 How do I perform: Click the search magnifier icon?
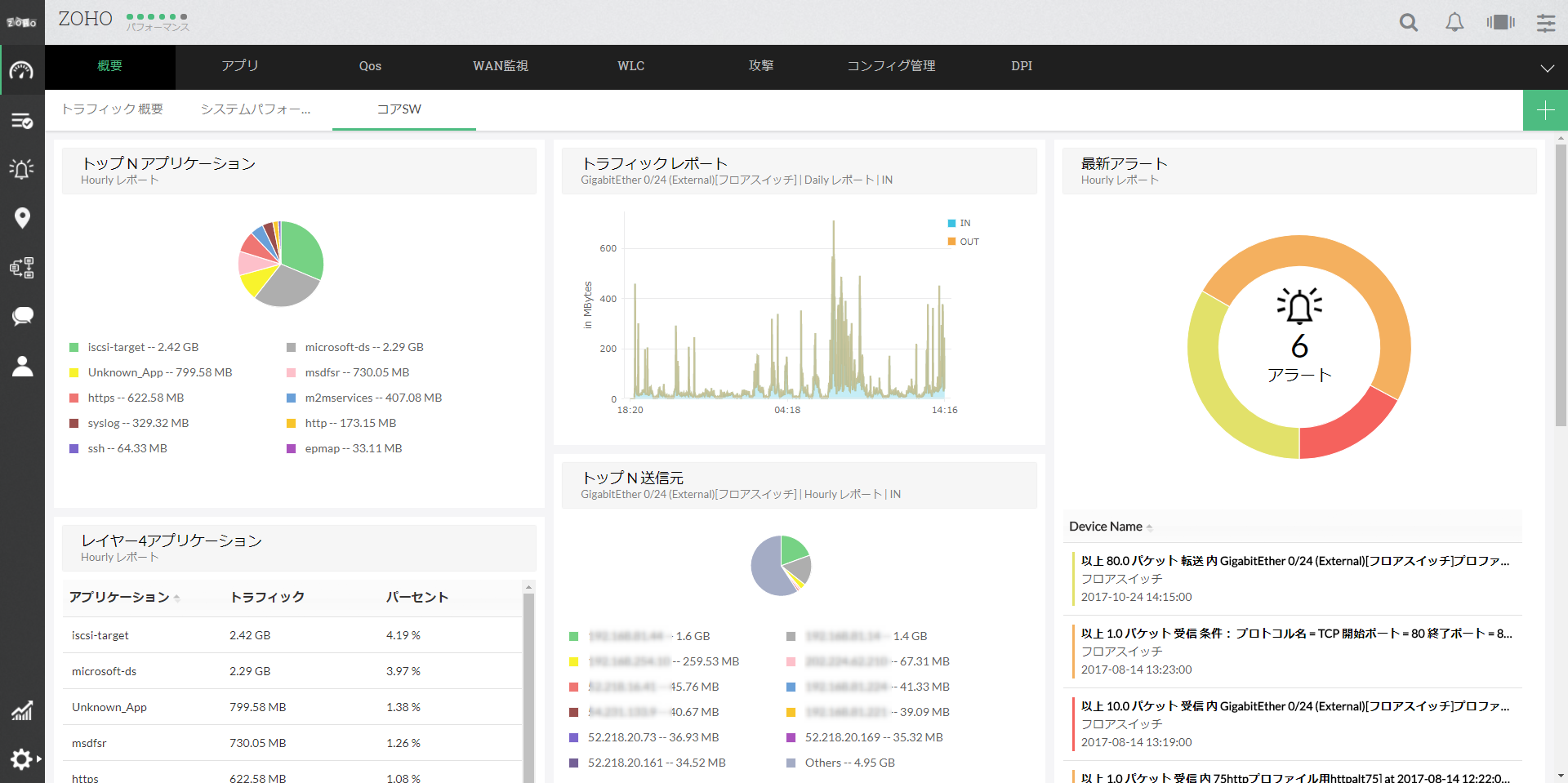click(x=1408, y=22)
